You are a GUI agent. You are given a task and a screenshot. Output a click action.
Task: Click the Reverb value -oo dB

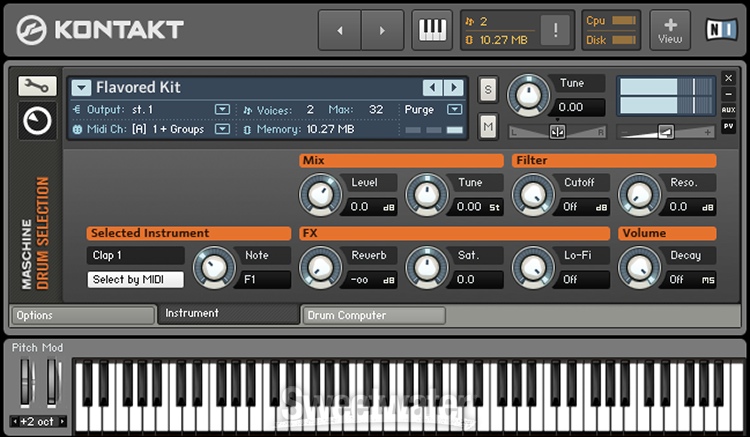[372, 280]
